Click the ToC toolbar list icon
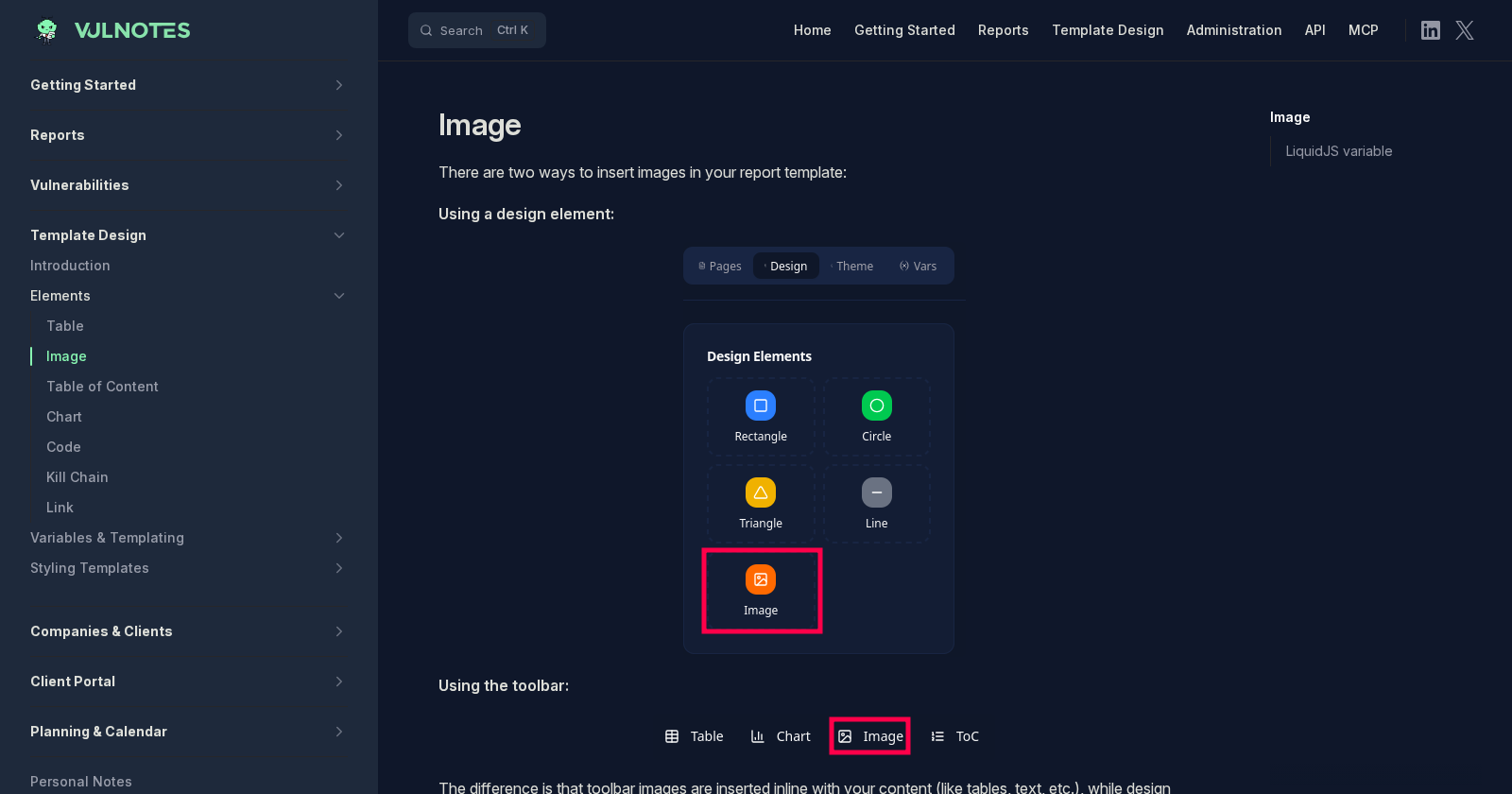Screen dimensions: 1512x794 point(937,736)
